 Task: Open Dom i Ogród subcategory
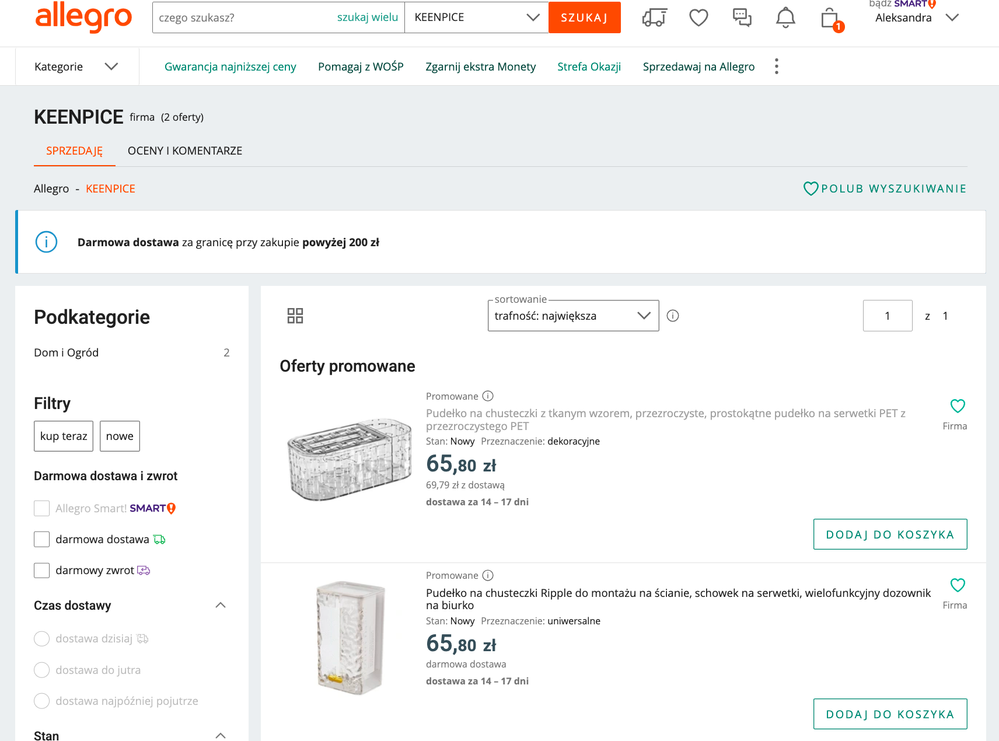[x=66, y=352]
